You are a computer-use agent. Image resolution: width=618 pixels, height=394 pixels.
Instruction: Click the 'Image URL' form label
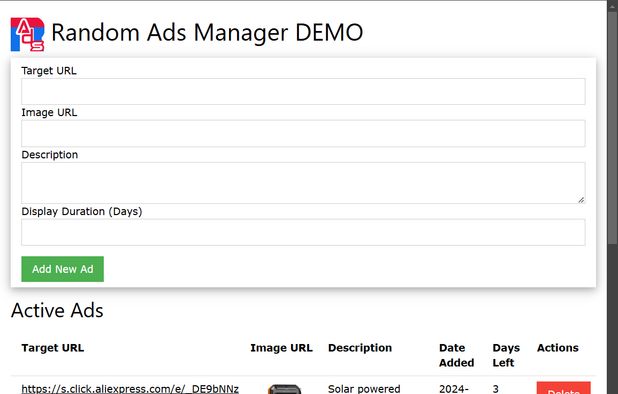click(49, 113)
